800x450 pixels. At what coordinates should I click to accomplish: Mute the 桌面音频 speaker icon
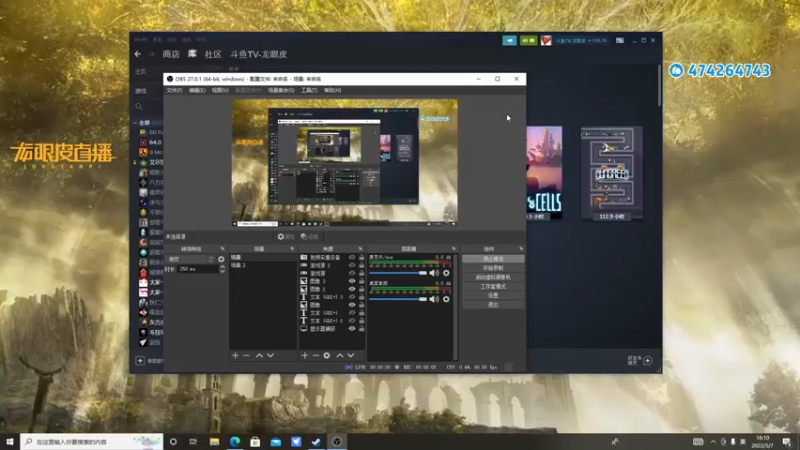[434, 299]
